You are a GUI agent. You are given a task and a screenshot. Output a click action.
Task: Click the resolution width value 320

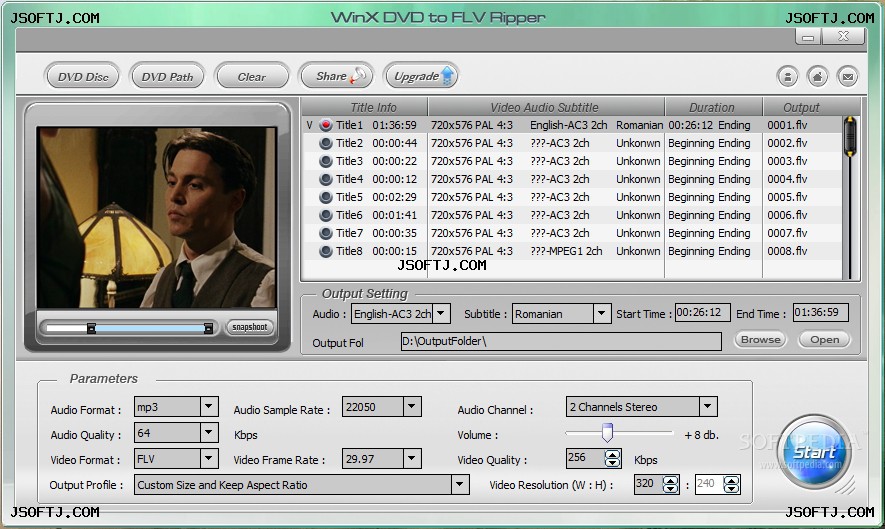click(x=645, y=484)
